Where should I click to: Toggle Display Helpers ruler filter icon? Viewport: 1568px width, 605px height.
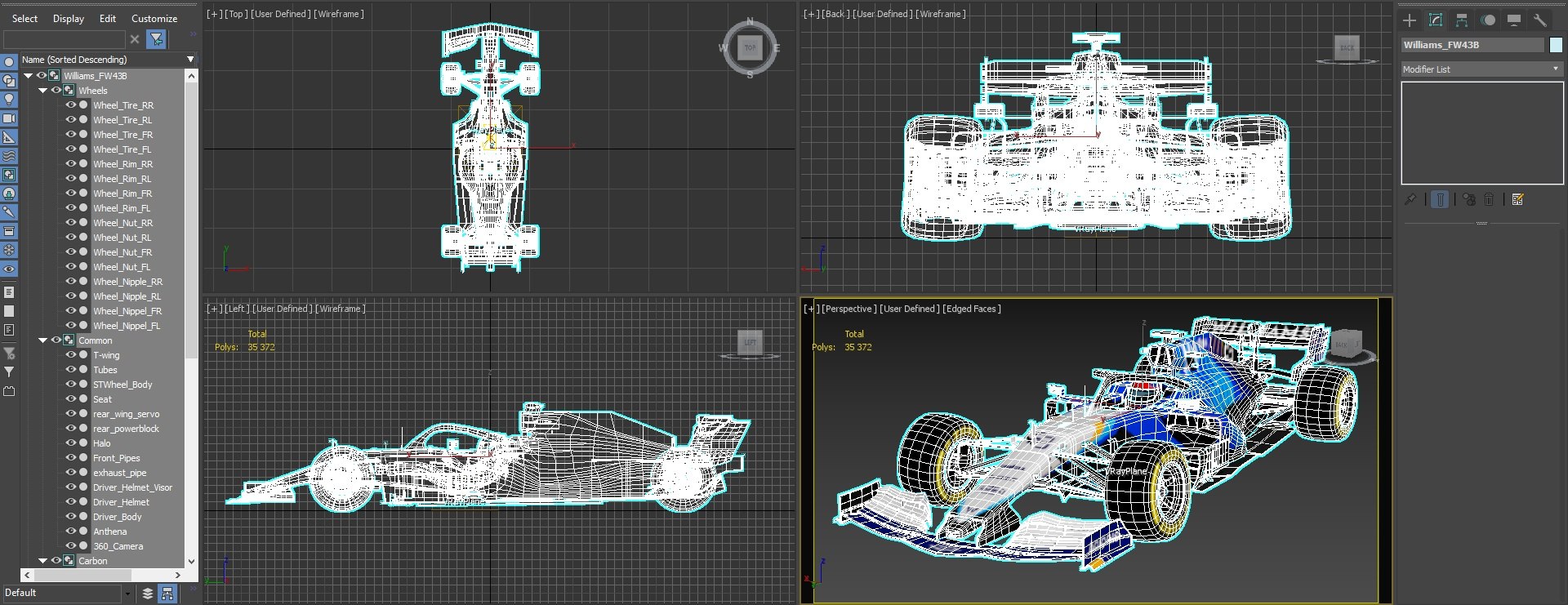(9, 137)
